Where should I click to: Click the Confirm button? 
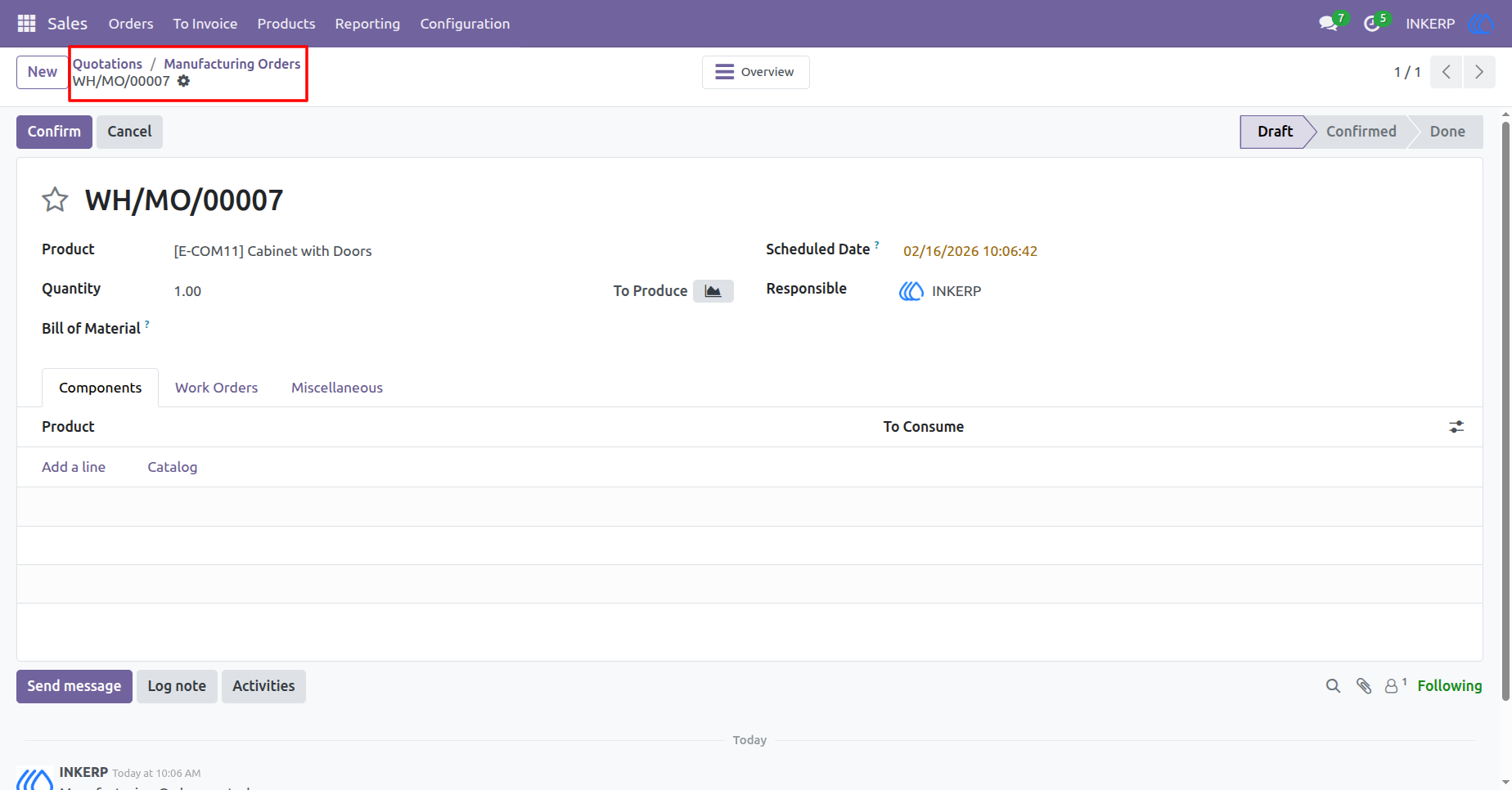[54, 132]
